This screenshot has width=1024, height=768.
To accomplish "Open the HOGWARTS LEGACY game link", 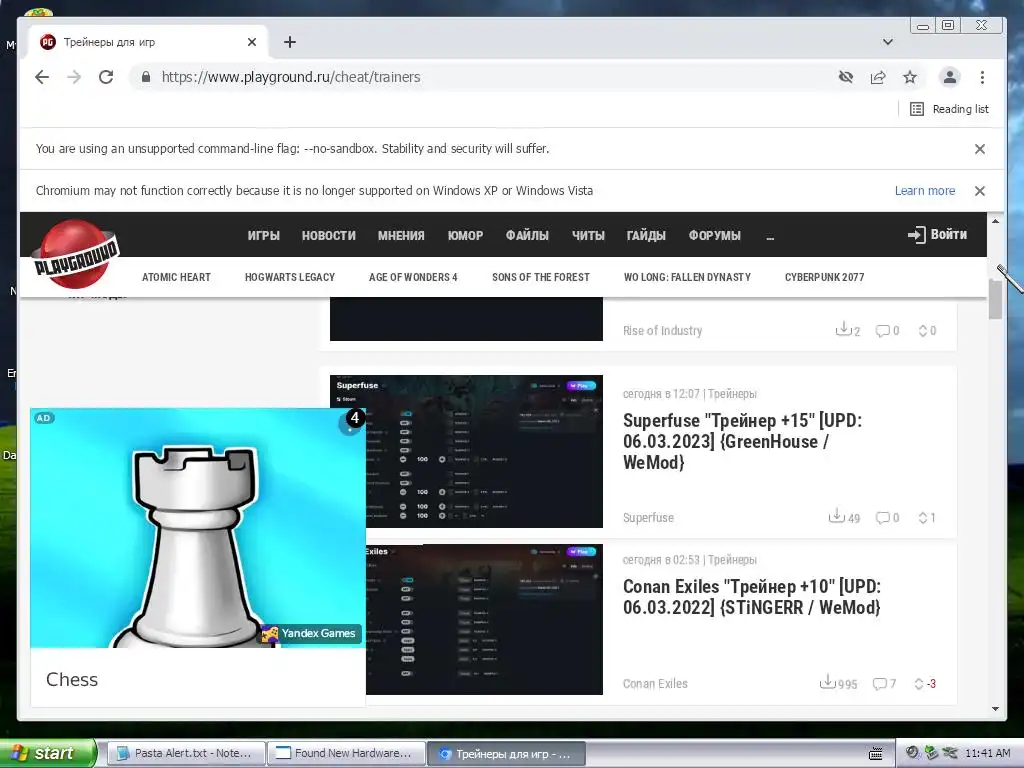I will click(290, 277).
